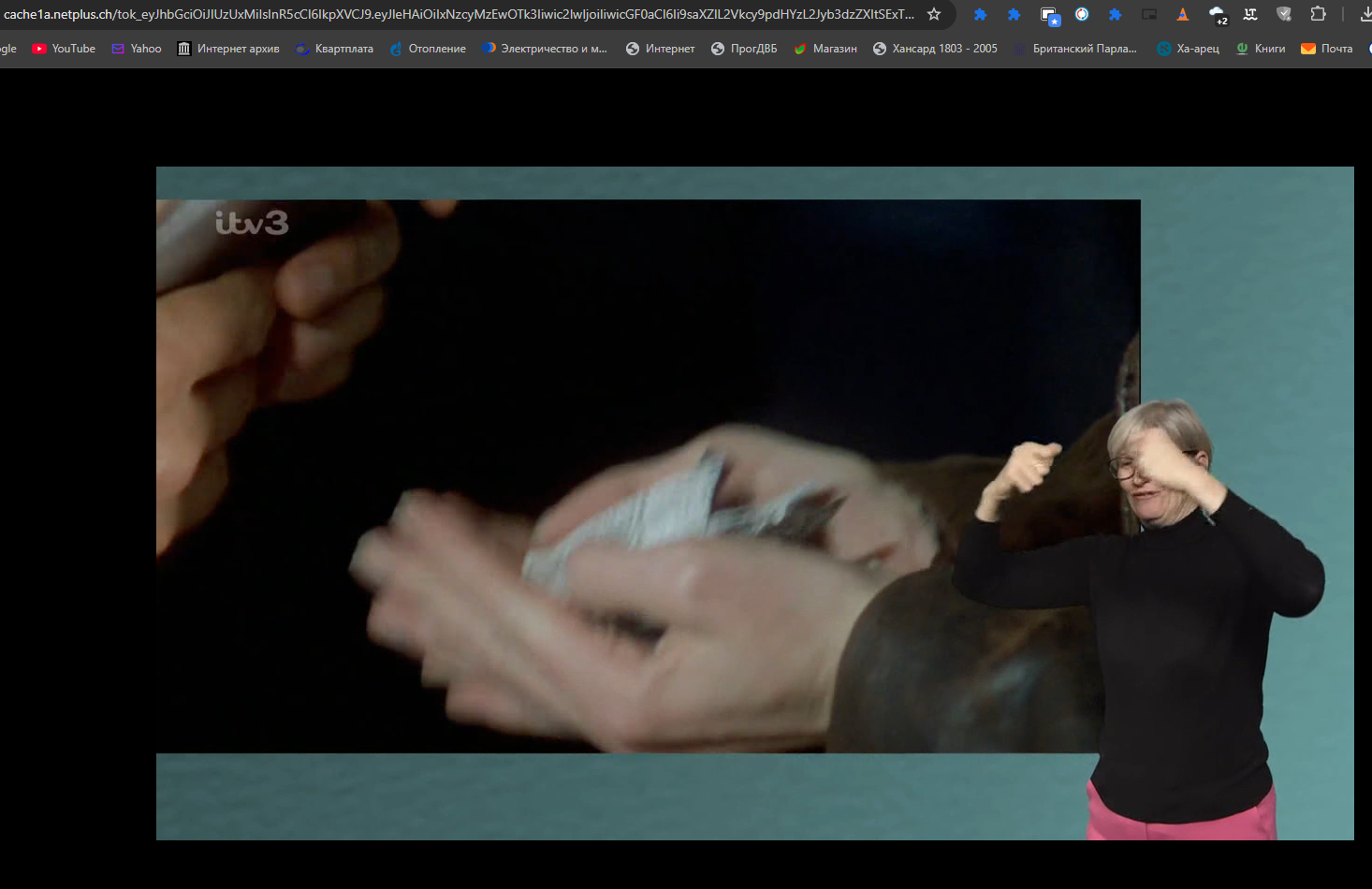Screen dimensions: 1372x889
Task: Open the Почта bookmark
Action: point(1327,49)
